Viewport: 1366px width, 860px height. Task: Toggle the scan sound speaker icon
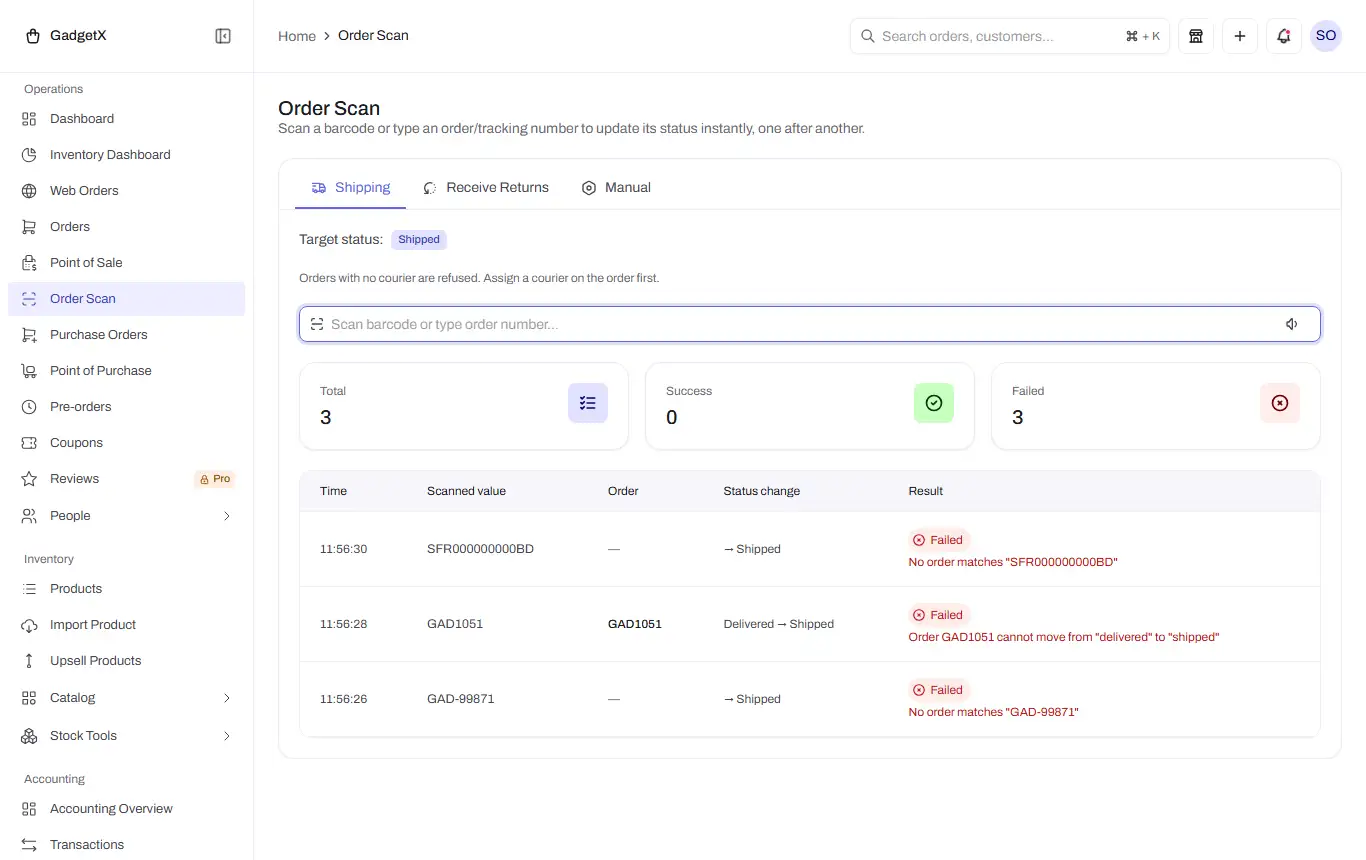(1292, 324)
